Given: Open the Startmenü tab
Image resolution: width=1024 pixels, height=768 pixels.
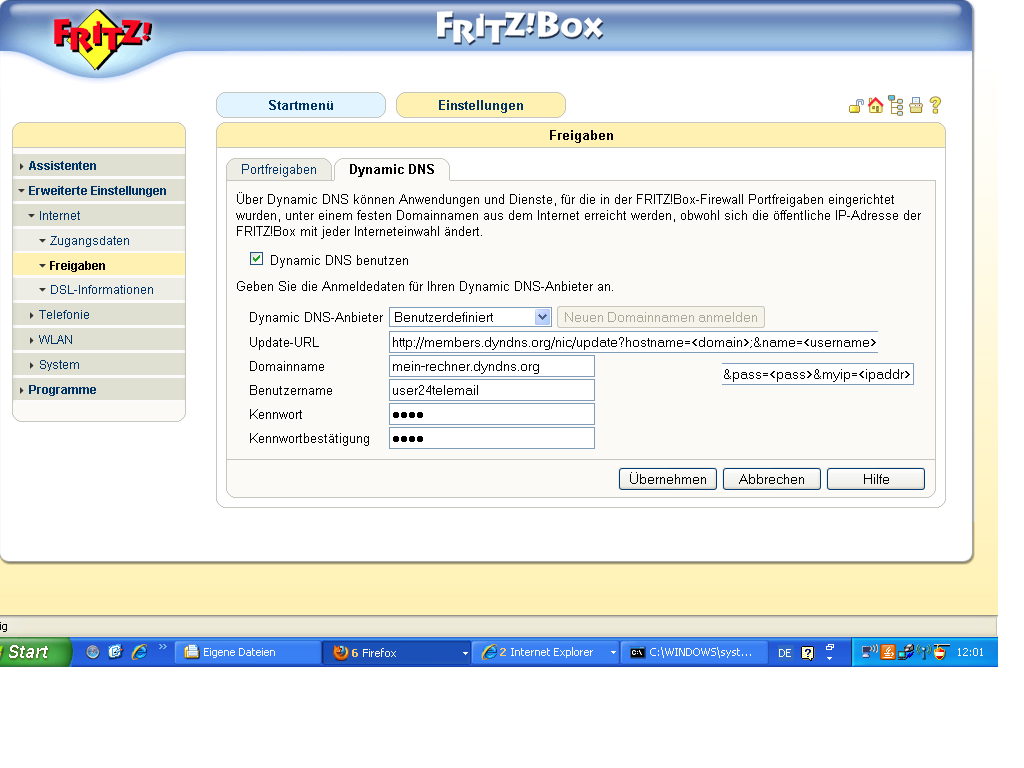Looking at the screenshot, I should point(301,105).
